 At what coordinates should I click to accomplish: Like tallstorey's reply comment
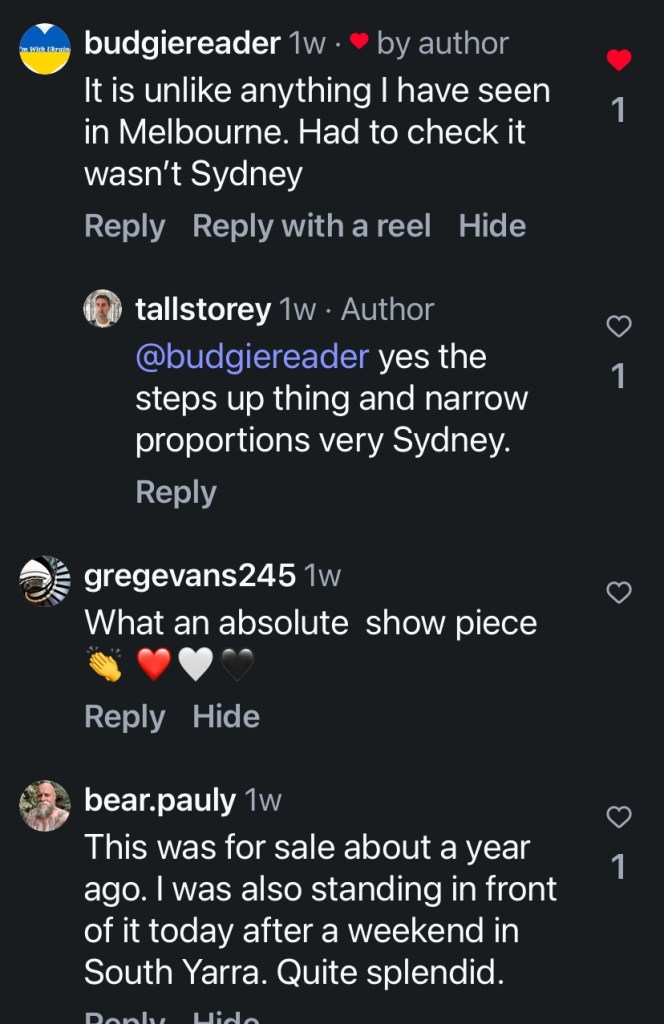pyautogui.click(x=619, y=326)
